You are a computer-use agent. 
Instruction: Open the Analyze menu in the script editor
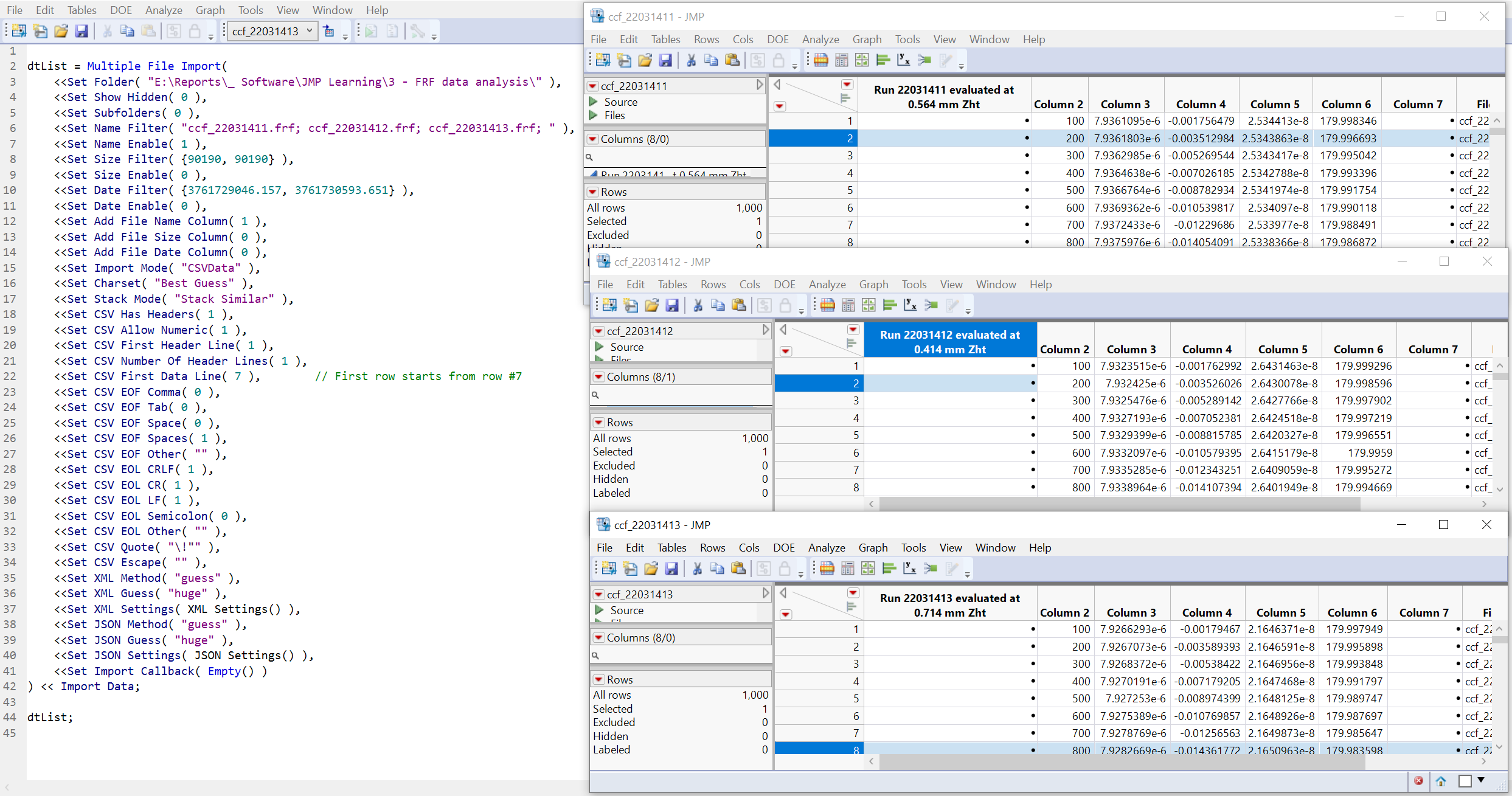point(164,10)
